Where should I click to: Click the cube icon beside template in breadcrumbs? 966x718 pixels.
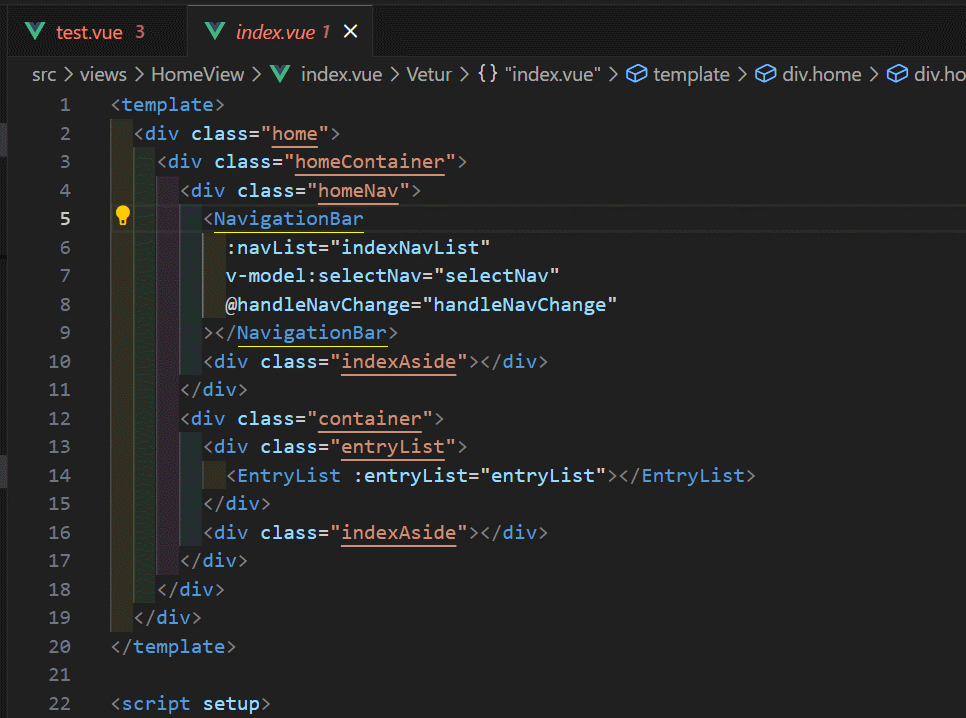click(x=634, y=74)
